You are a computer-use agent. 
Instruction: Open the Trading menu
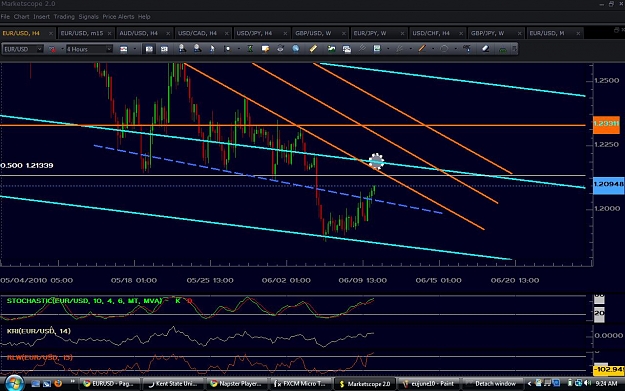(x=64, y=17)
